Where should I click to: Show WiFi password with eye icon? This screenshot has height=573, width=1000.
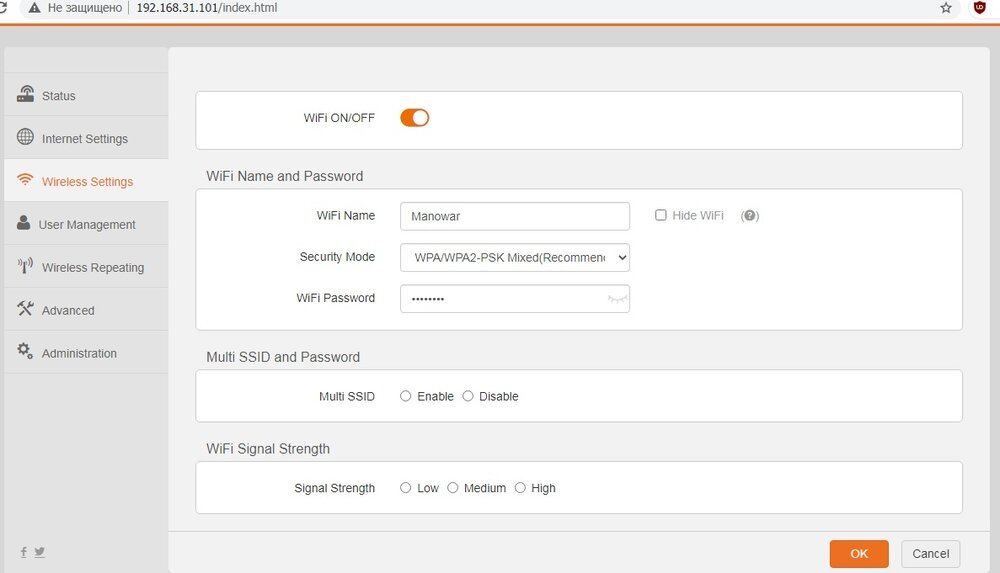(617, 299)
